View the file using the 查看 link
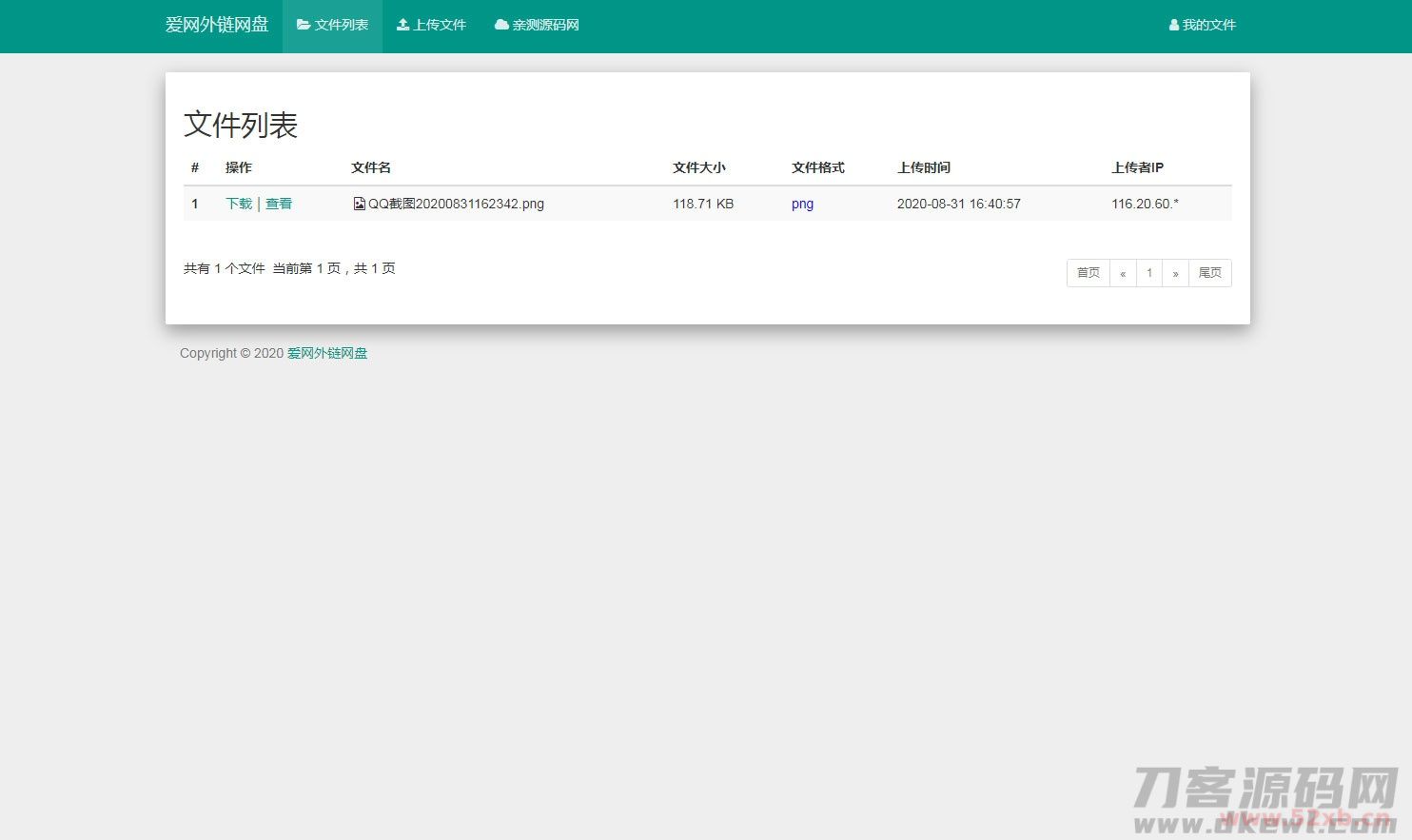 tap(279, 203)
